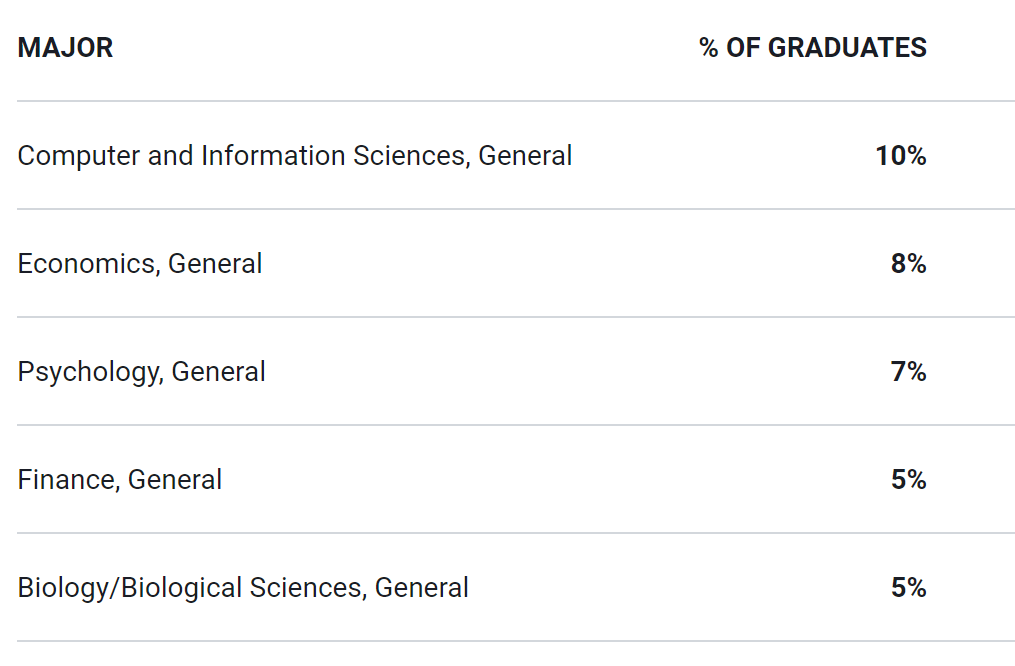Screen dimensions: 1015x666
Task: Click the 5% value for Finance
Action: (x=908, y=480)
